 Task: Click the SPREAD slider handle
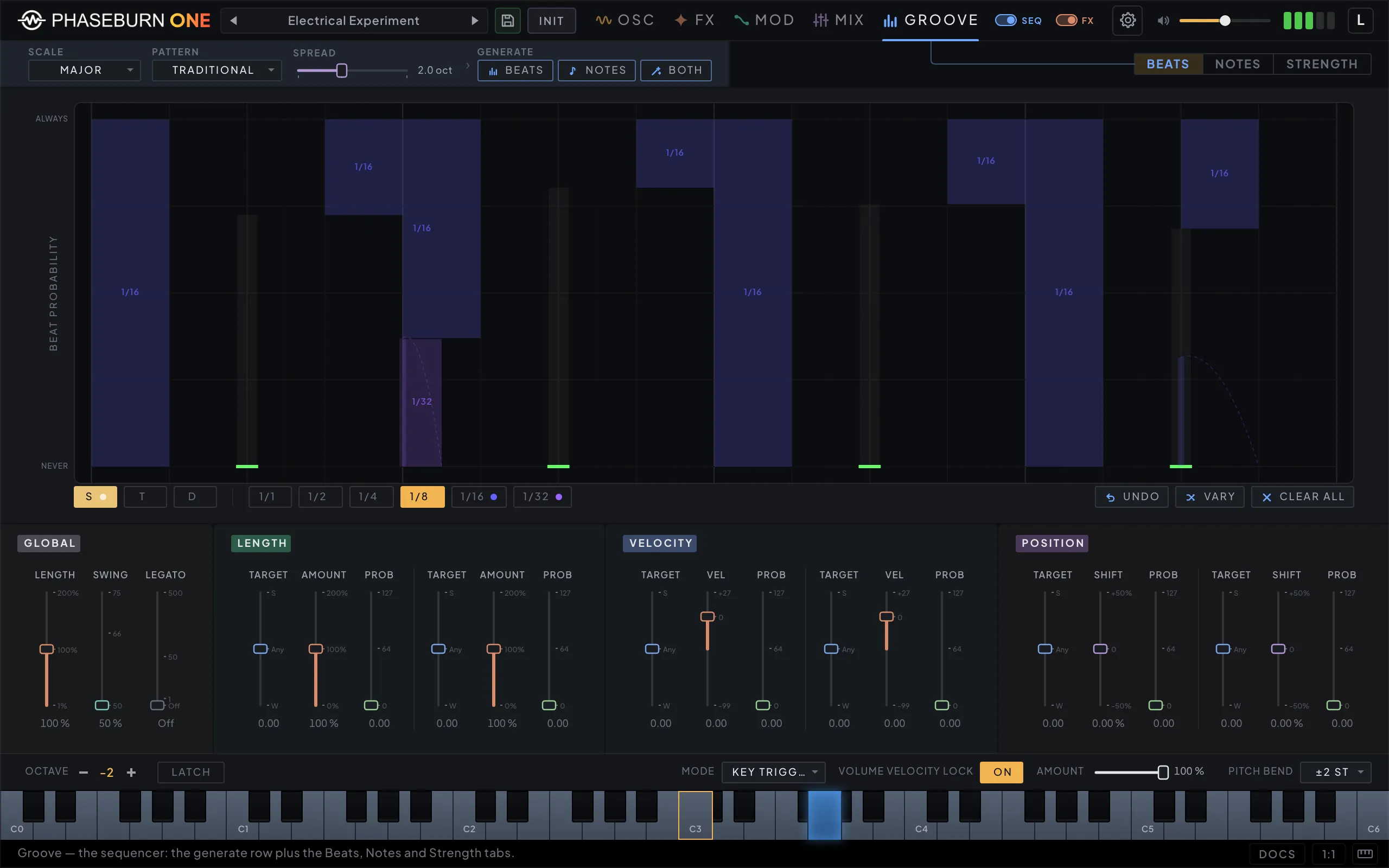[x=341, y=71]
